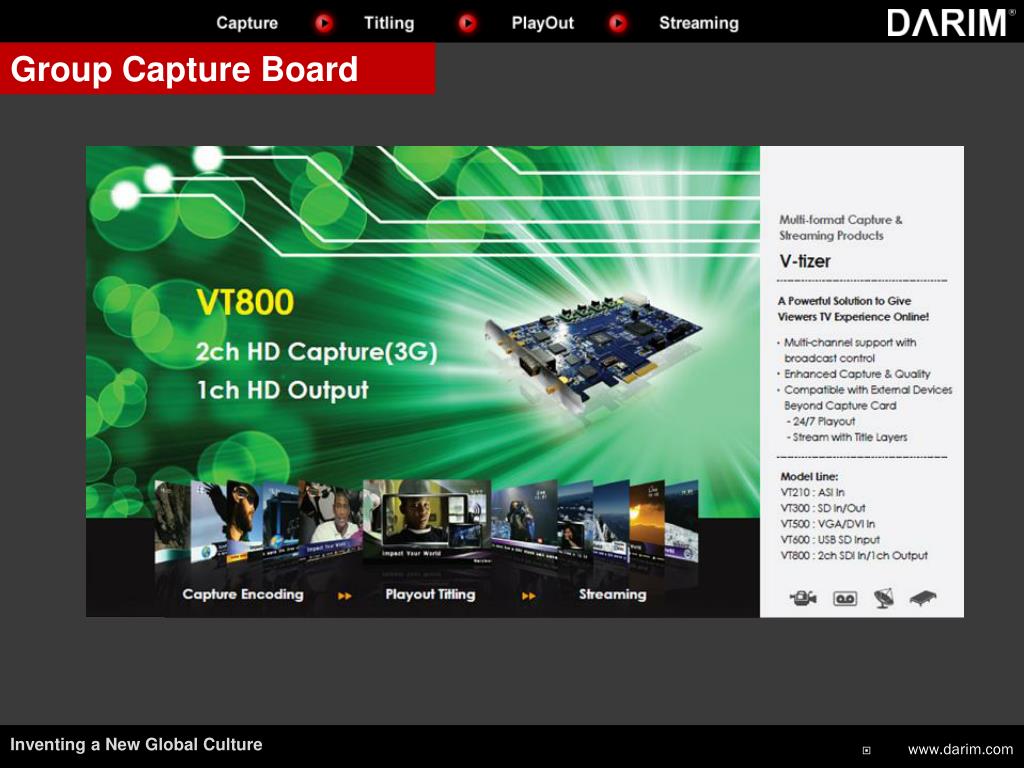Image resolution: width=1024 pixels, height=768 pixels.
Task: Select the 2ch HD Capture(3G) text
Action: click(317, 352)
